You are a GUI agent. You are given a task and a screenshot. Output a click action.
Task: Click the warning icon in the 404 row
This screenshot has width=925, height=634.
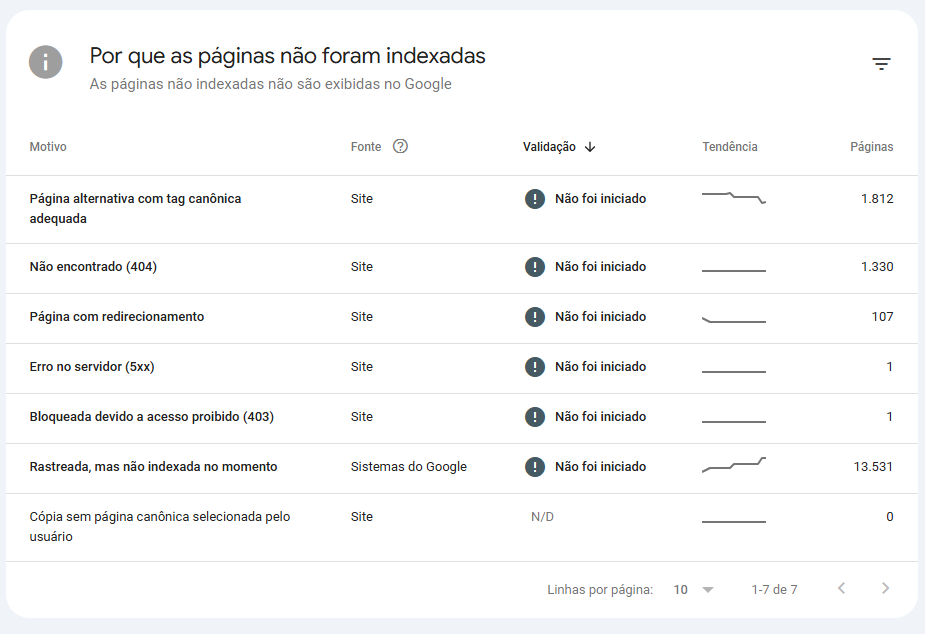click(535, 267)
